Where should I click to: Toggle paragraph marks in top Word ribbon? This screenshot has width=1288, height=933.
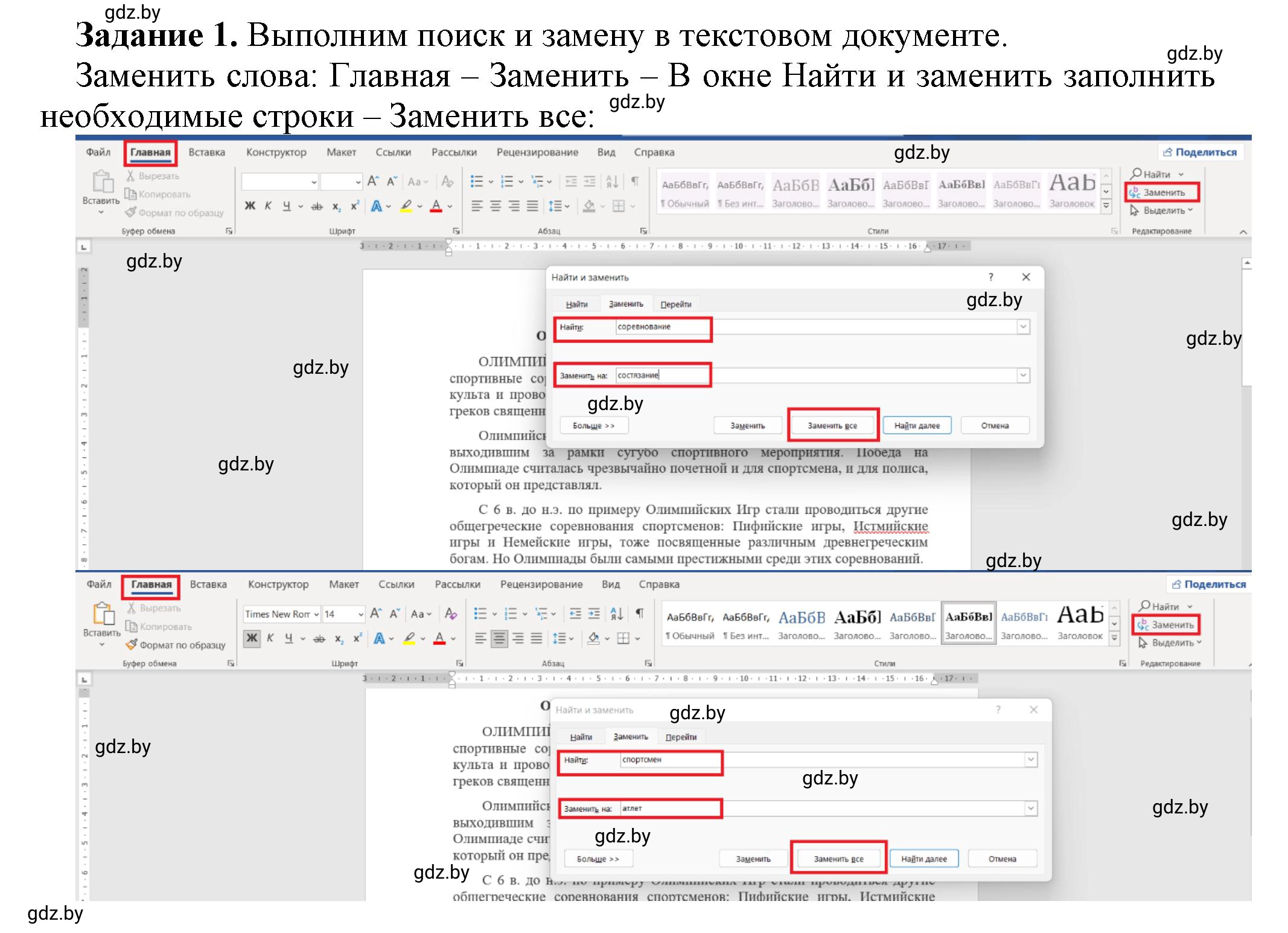[634, 181]
